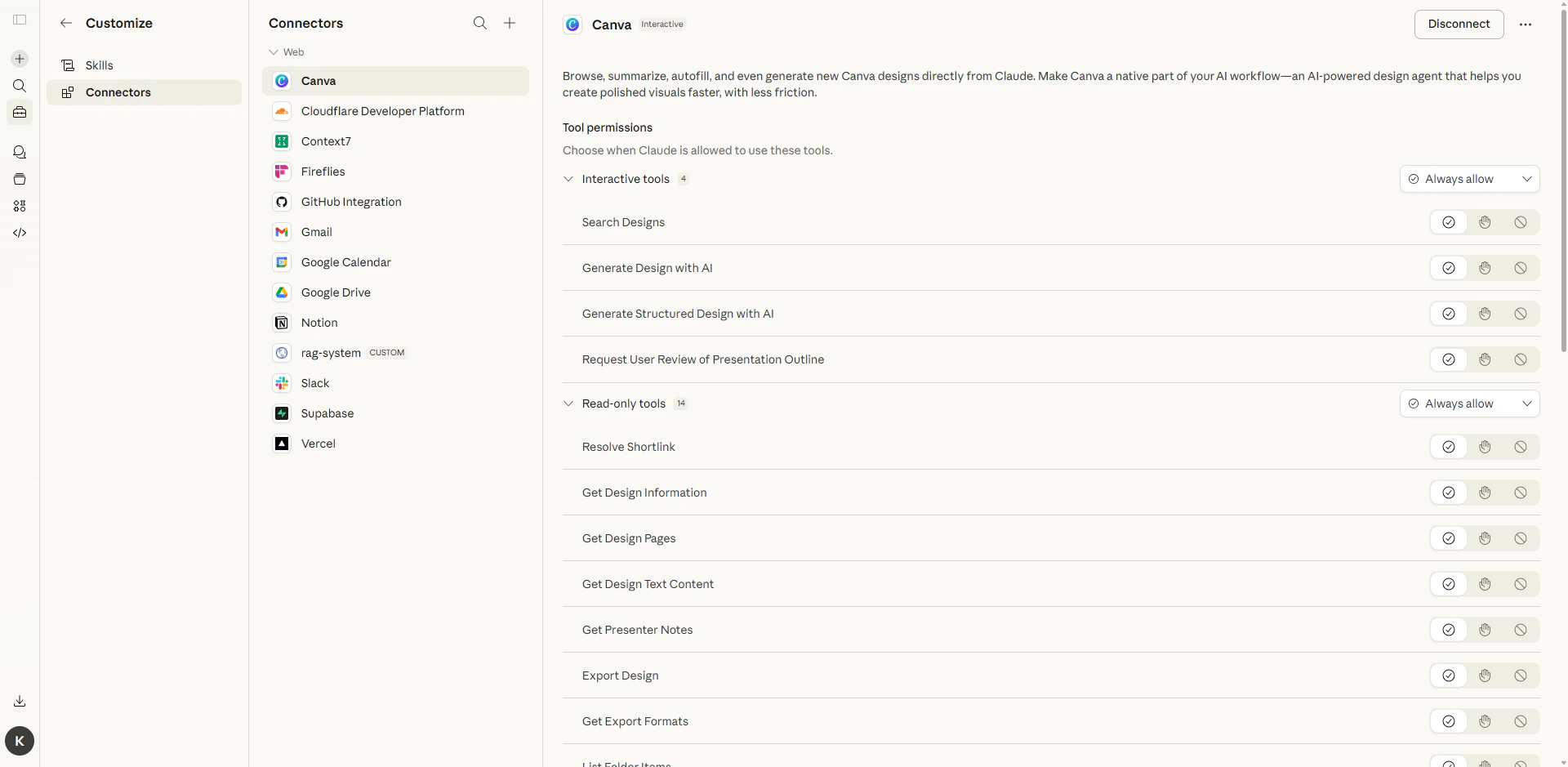Click the Context7 connector icon
Screen dimensions: 1568x767
tap(282, 141)
